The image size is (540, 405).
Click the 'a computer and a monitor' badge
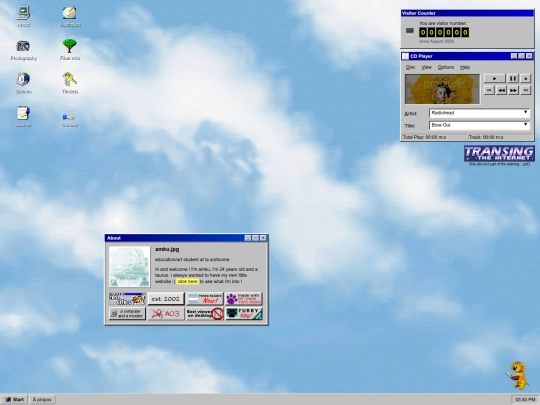127,314
